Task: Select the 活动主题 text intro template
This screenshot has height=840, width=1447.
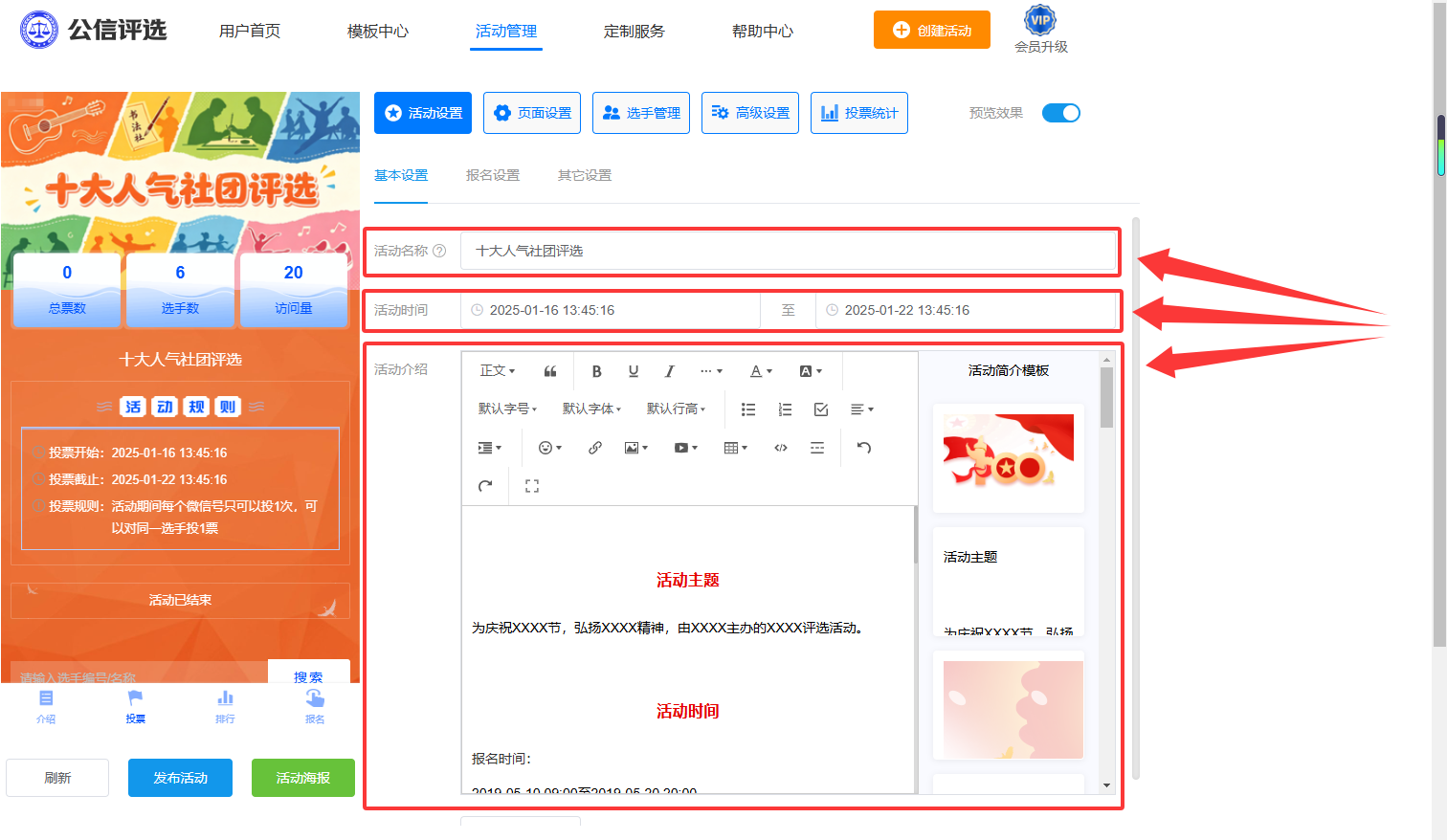Action: click(x=1009, y=582)
